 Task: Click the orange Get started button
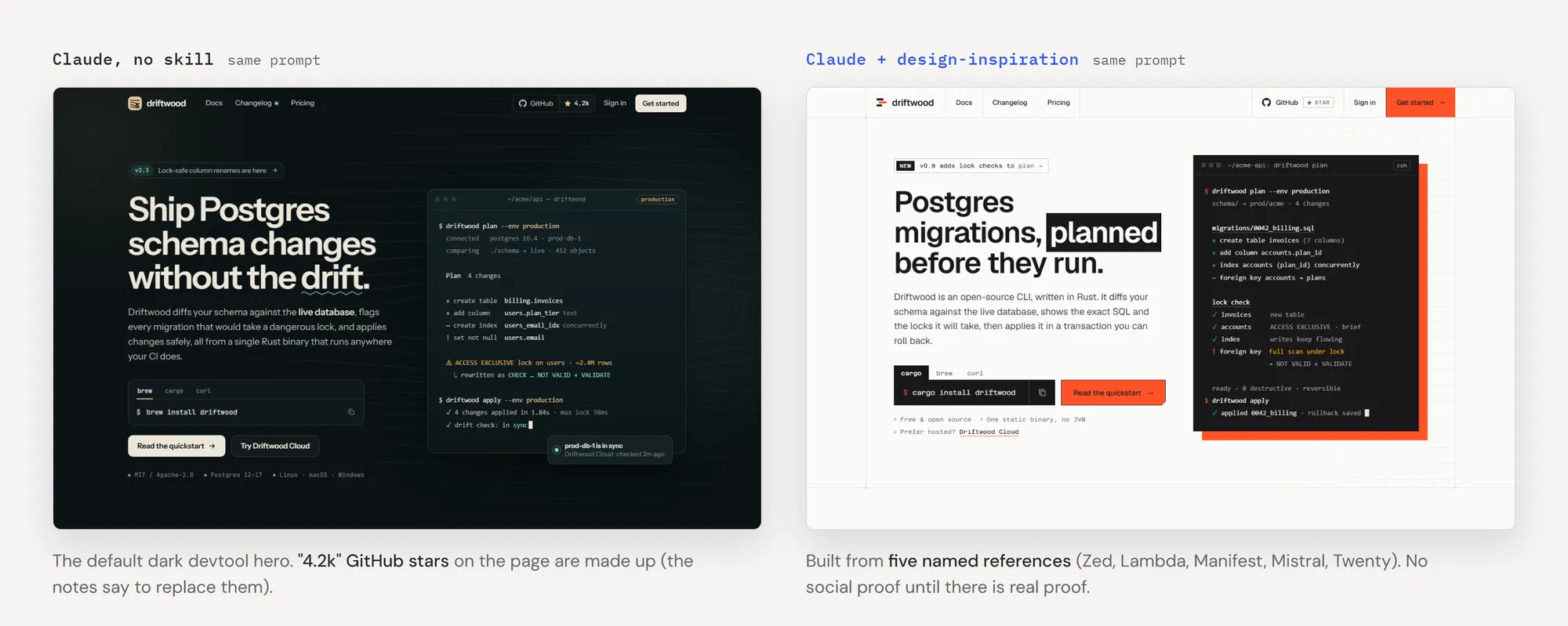pos(1421,103)
